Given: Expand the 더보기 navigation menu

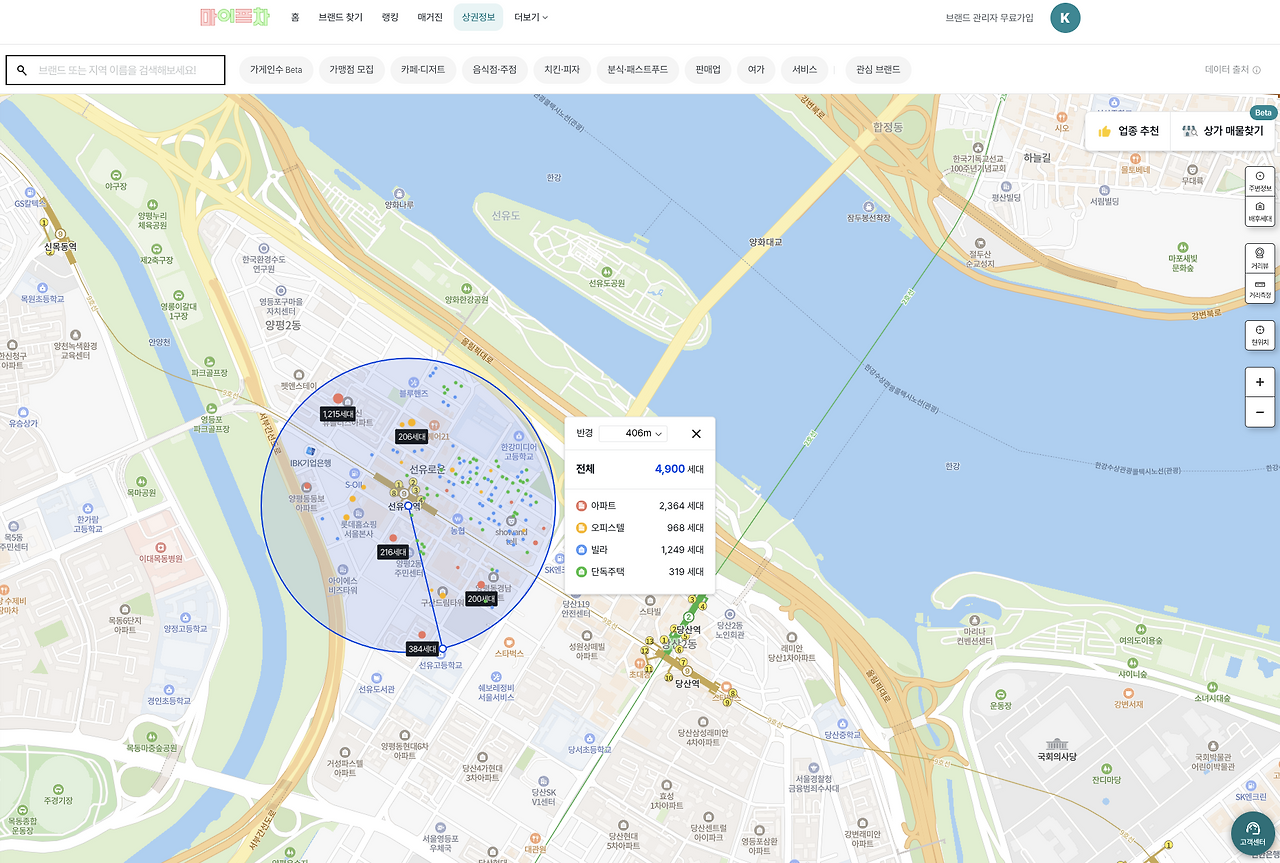Looking at the screenshot, I should click(531, 17).
